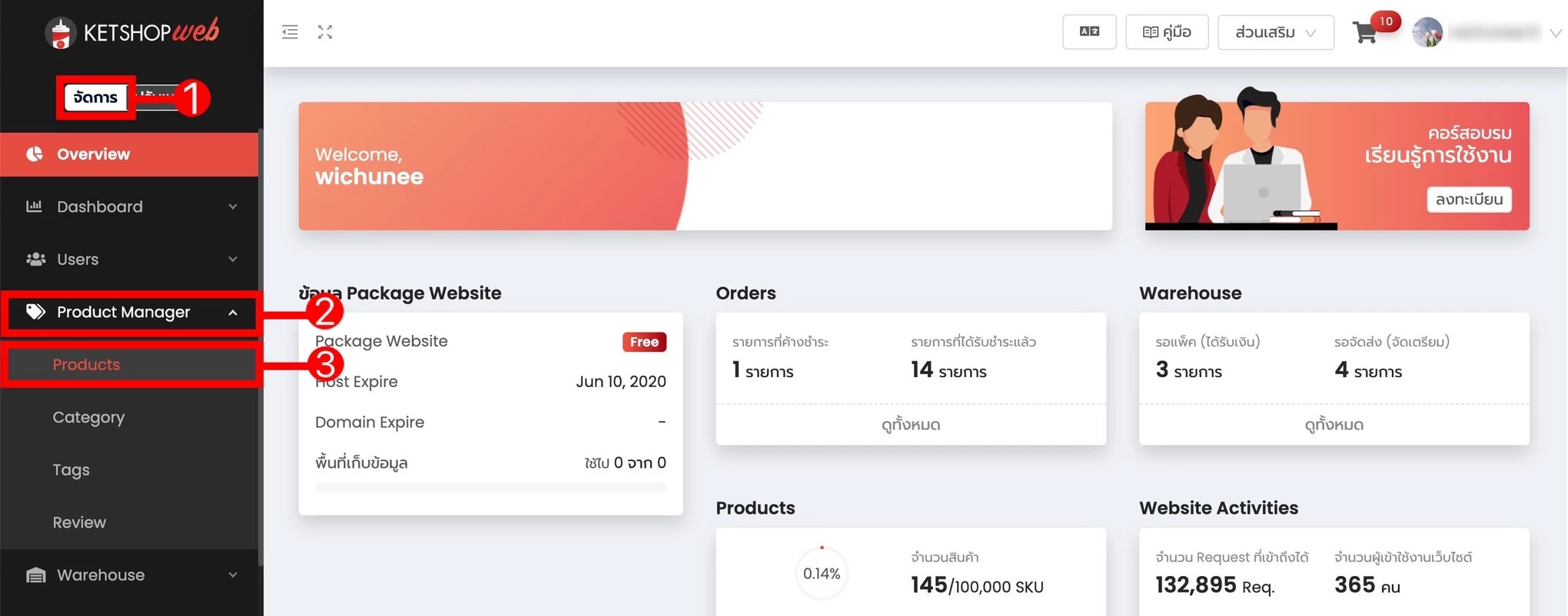Viewport: 1568px width, 616px height.
Task: Open the คู่มือ manual button
Action: 1167,31
